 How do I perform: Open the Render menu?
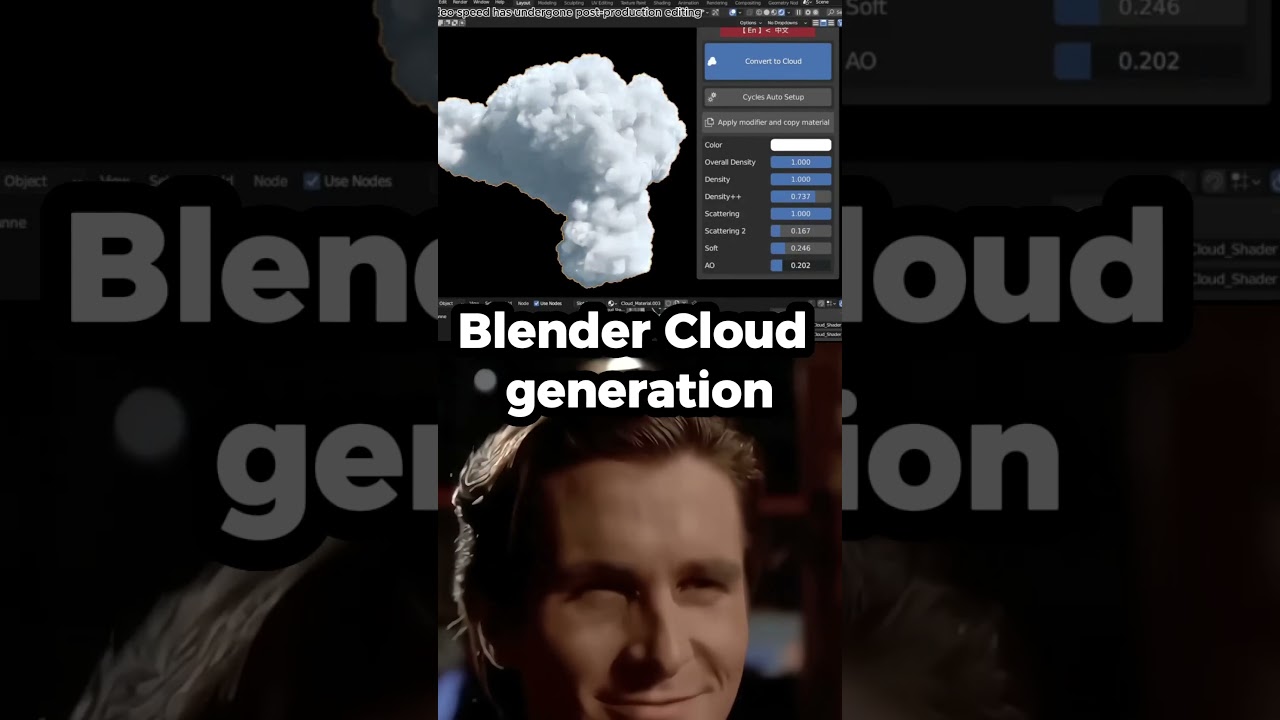(460, 2)
